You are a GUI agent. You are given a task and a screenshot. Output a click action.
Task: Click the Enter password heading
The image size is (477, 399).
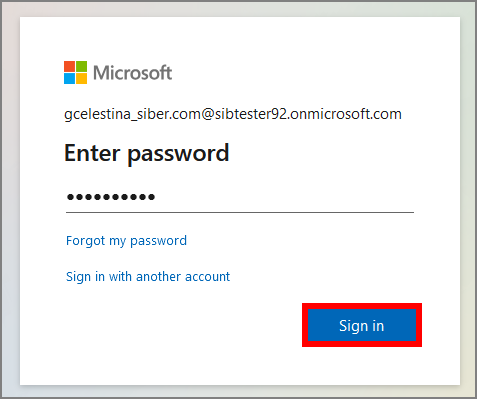click(147, 153)
